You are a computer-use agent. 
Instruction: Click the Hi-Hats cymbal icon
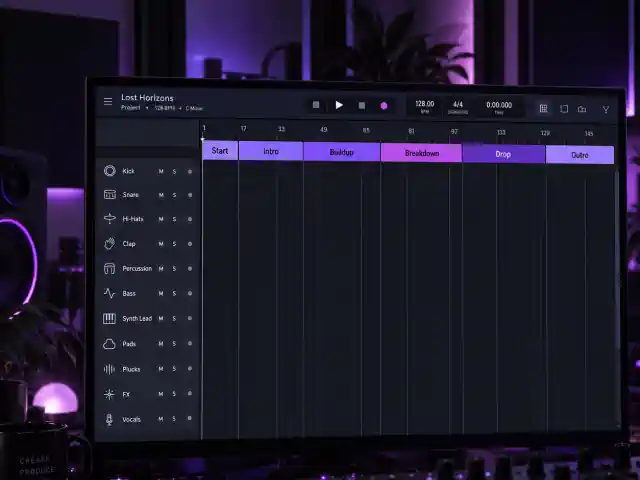click(109, 218)
